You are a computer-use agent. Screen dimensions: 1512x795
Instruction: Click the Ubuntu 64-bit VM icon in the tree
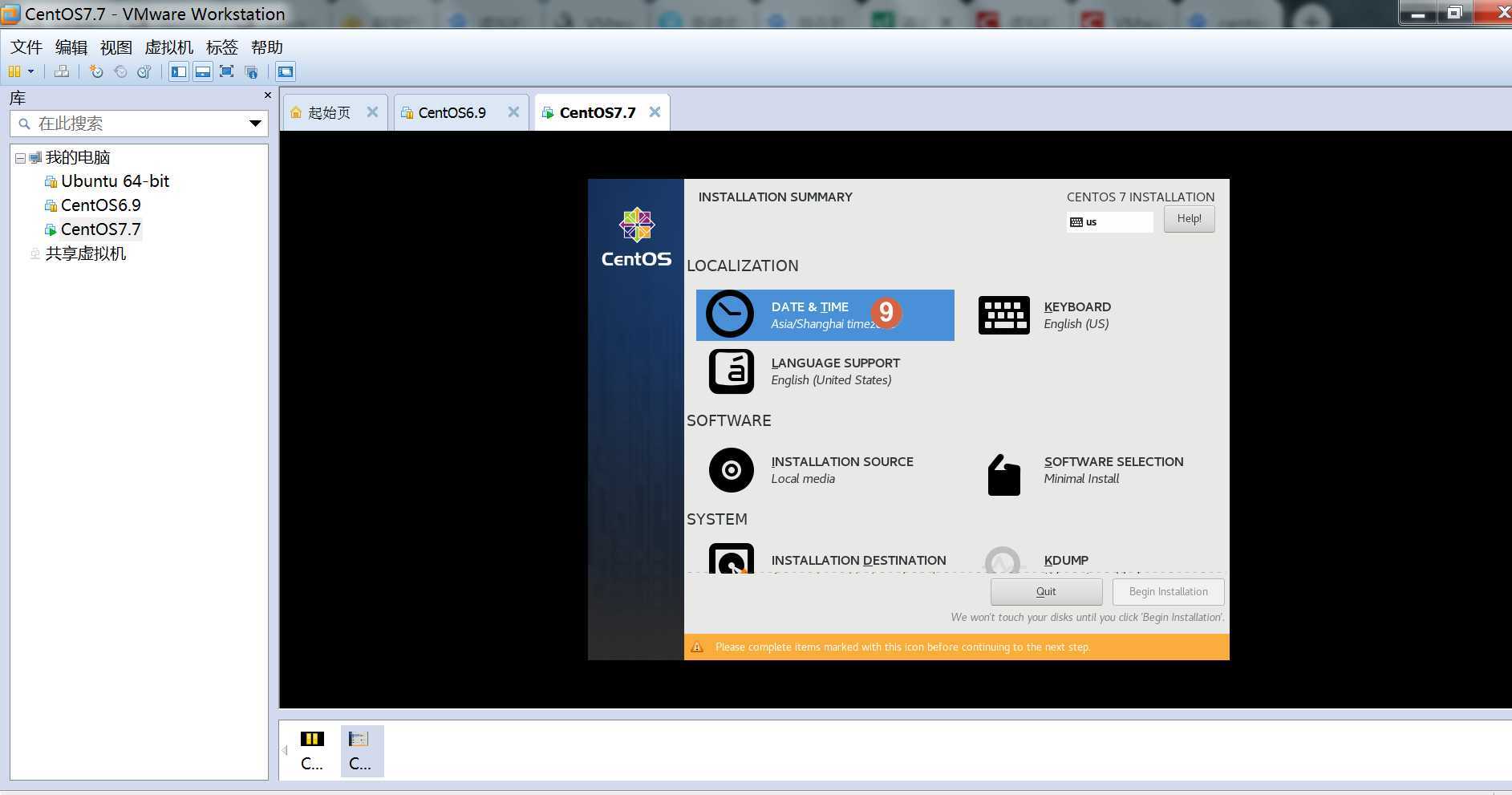(51, 182)
